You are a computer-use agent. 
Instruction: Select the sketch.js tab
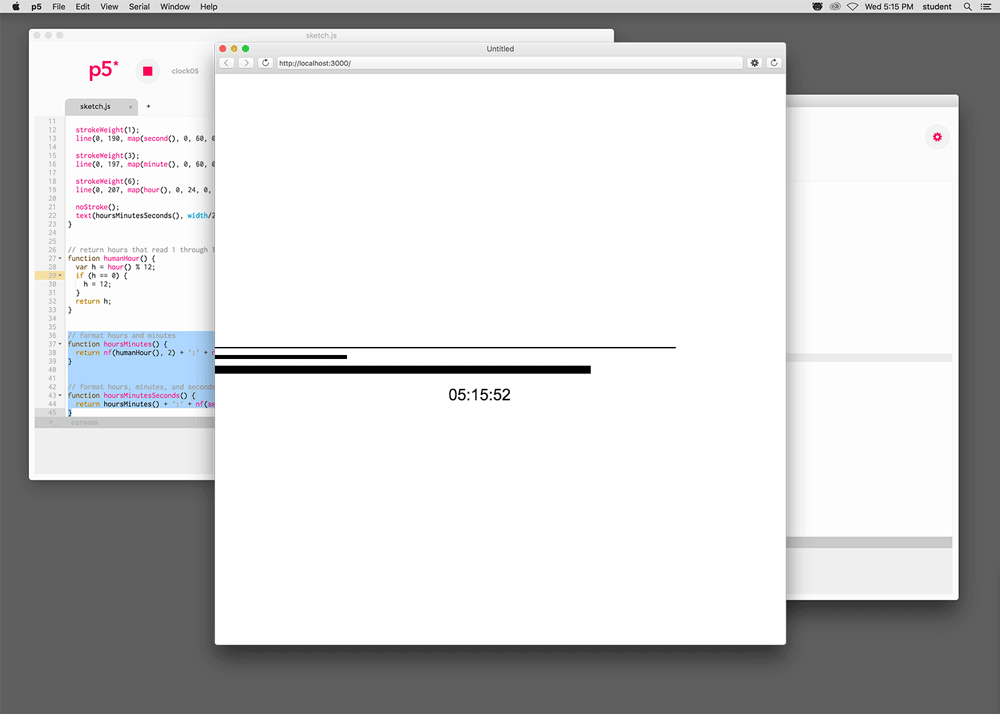(95, 106)
